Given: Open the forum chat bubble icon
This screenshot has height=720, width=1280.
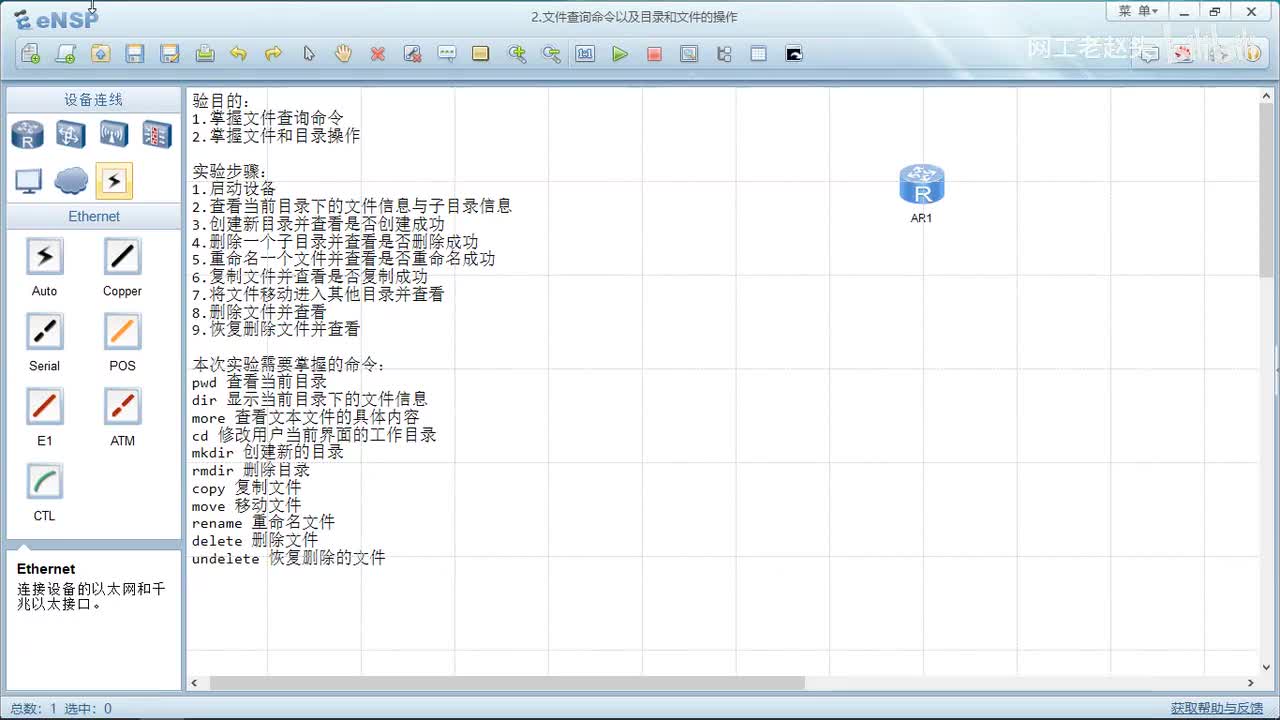Looking at the screenshot, I should 1149,54.
